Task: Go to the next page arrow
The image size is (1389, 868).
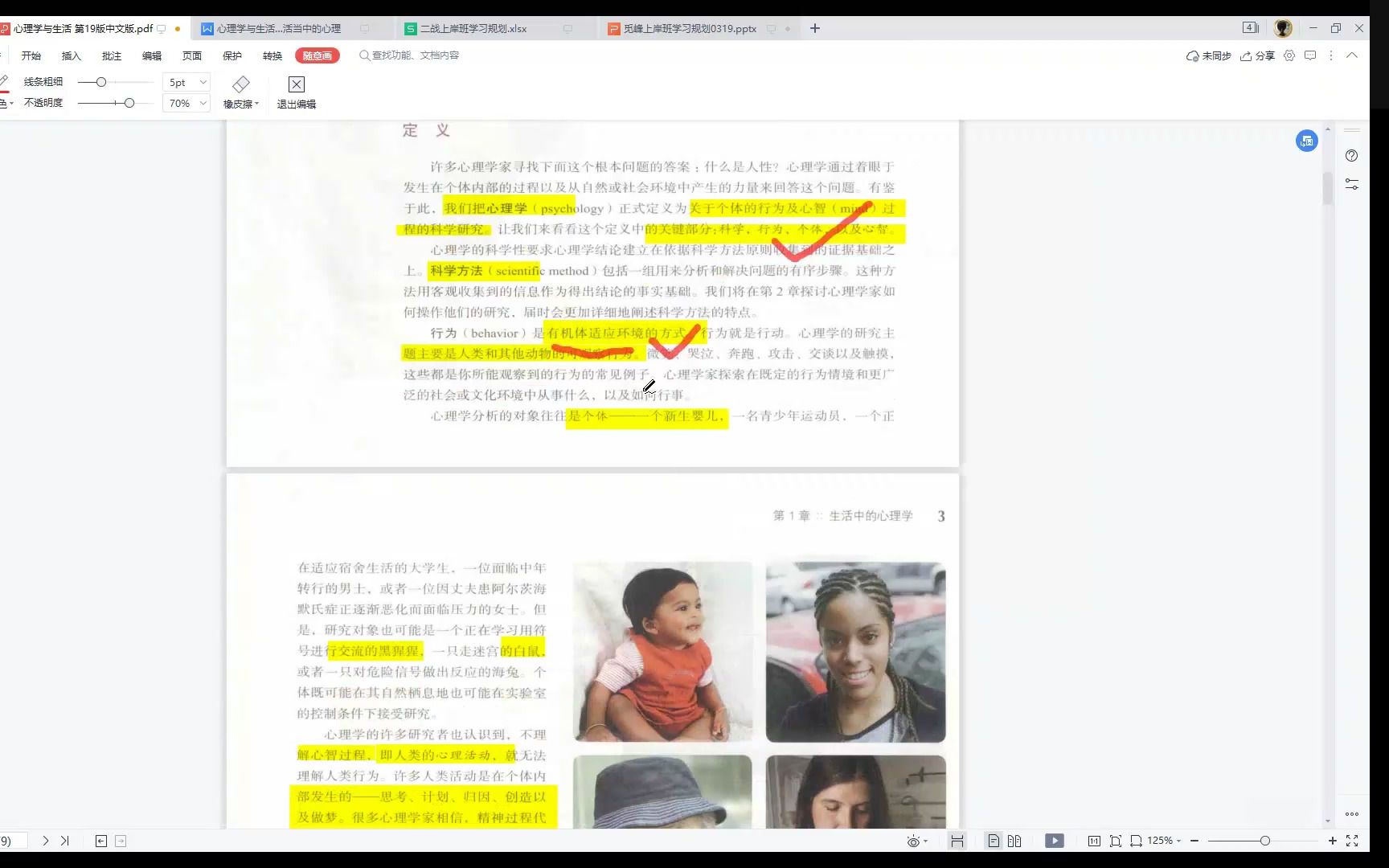Action: [46, 841]
